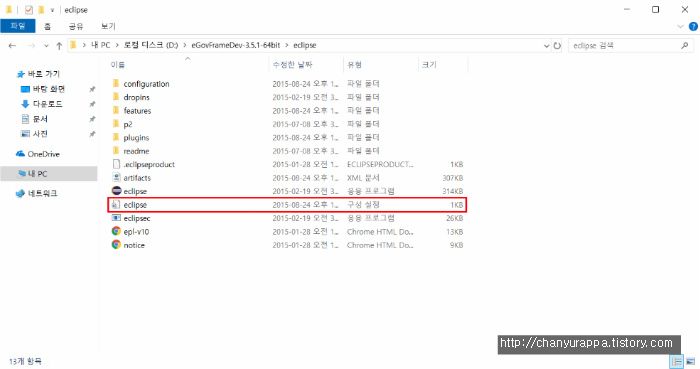Select the p2 folder icon
The height and width of the screenshot is (369, 700).
[116, 124]
